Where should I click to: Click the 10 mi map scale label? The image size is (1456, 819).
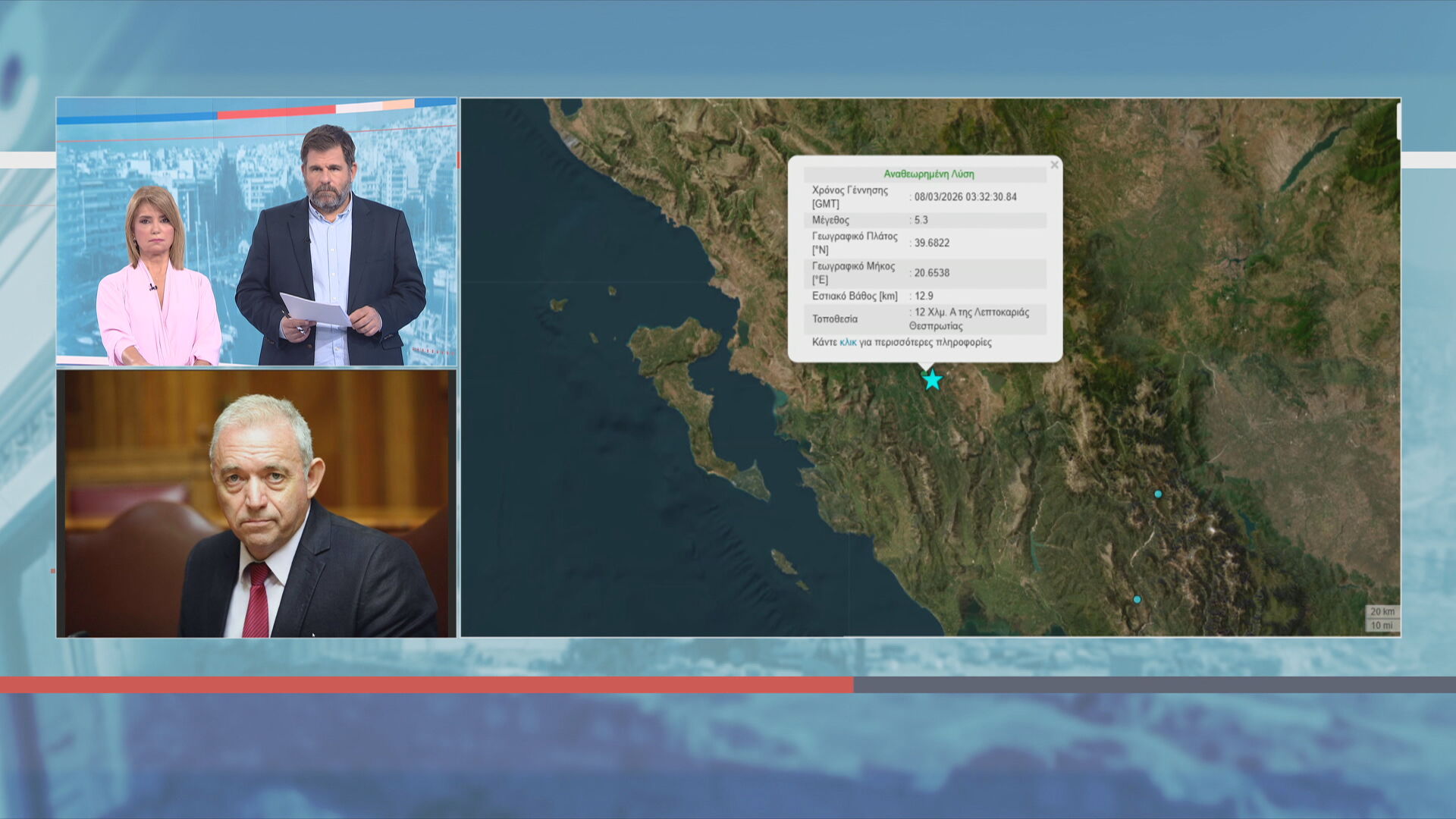coord(1382,626)
